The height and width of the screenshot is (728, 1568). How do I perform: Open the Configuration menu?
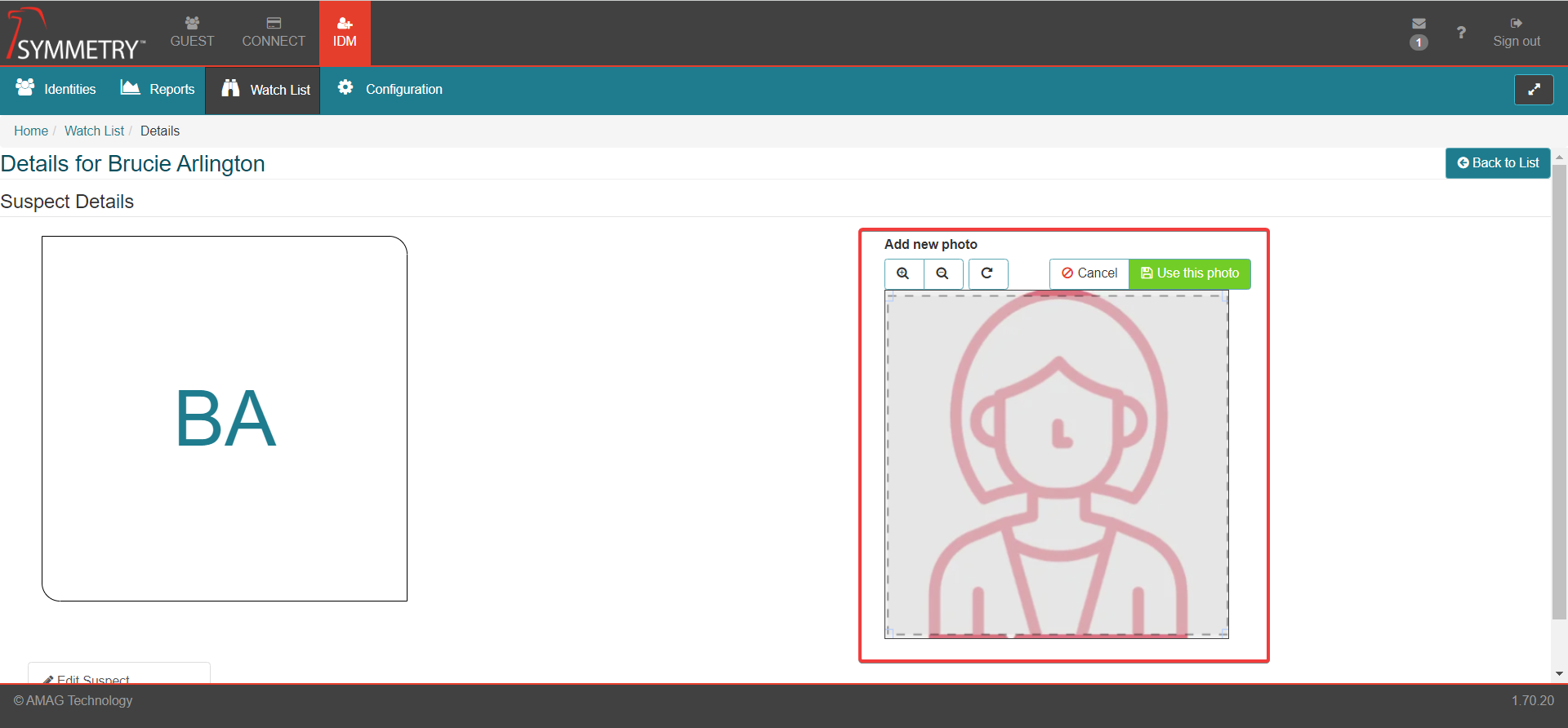coord(390,89)
